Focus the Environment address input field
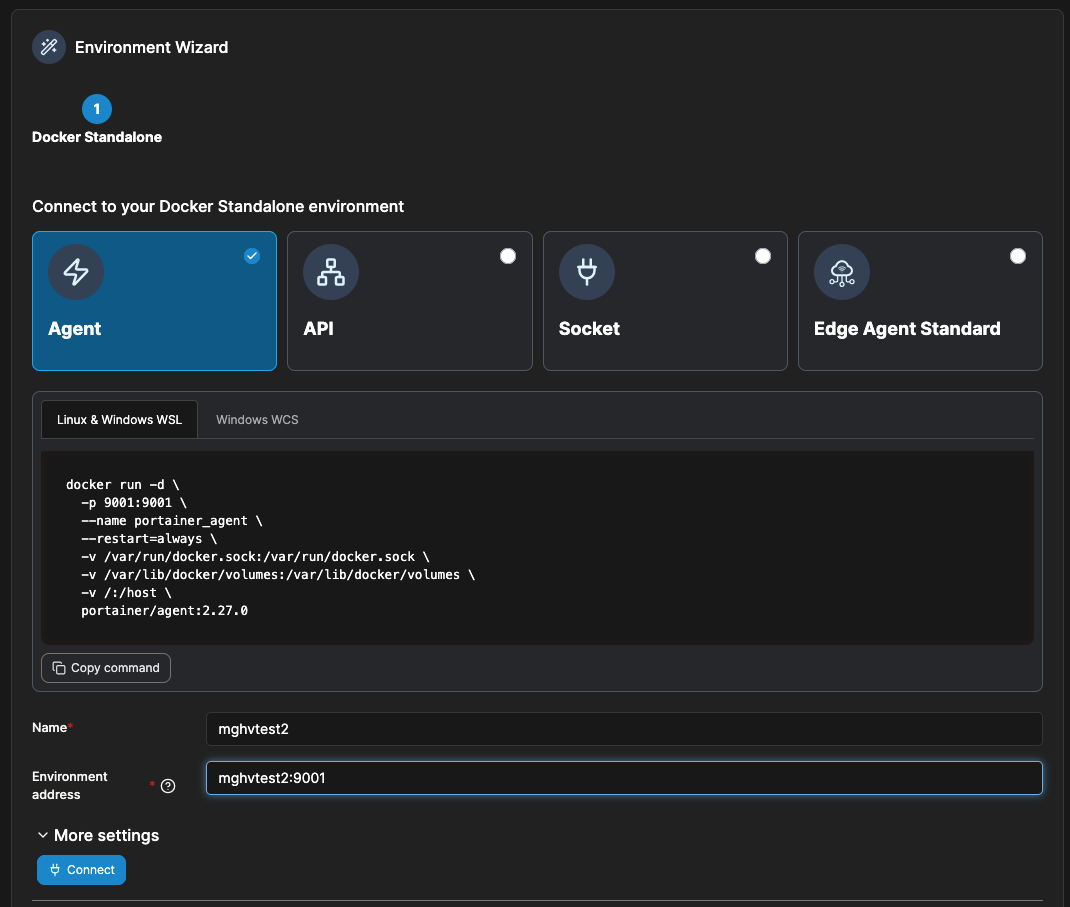This screenshot has height=907, width=1070. click(x=623, y=778)
